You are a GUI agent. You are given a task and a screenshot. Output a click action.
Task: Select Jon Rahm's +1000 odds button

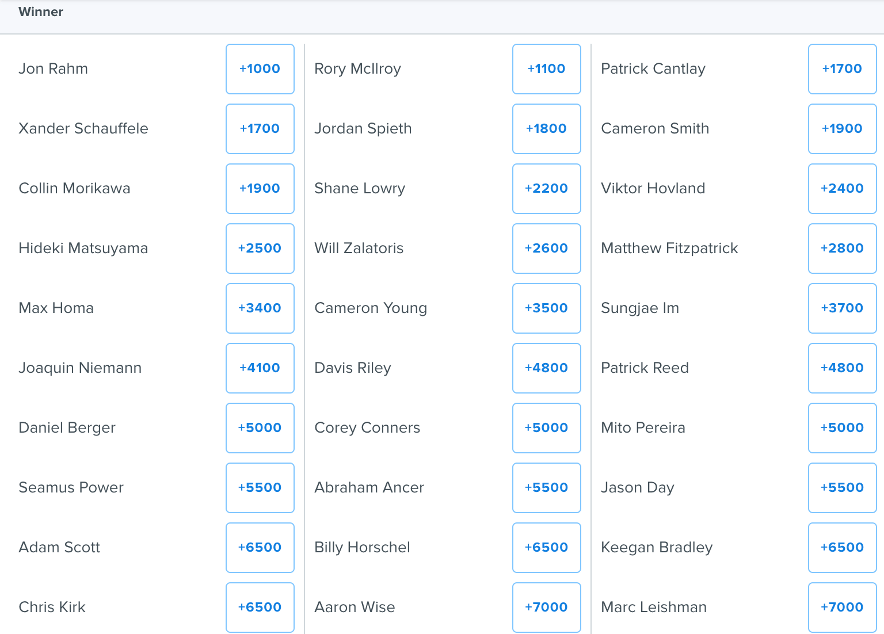(x=260, y=69)
